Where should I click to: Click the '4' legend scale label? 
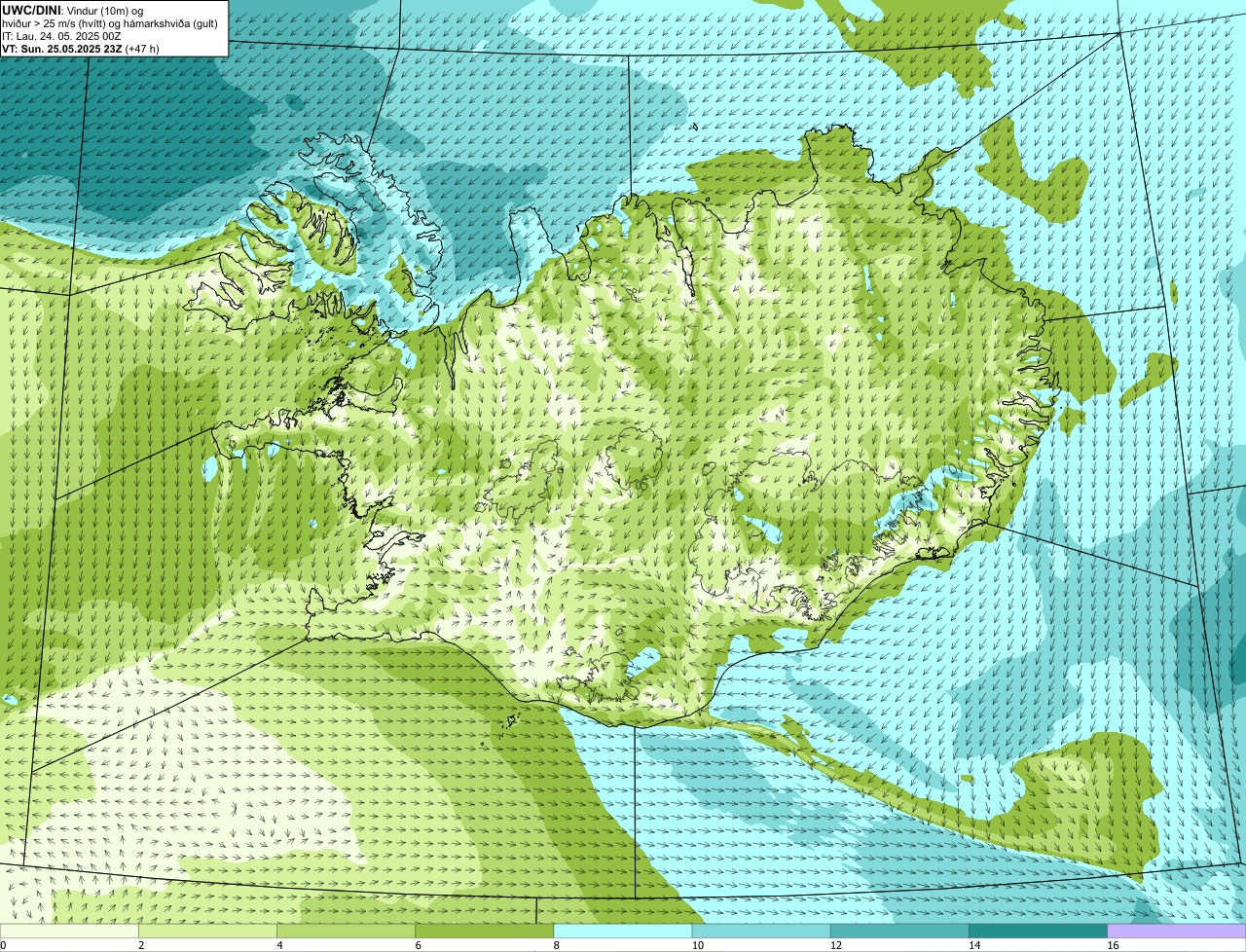click(x=279, y=945)
